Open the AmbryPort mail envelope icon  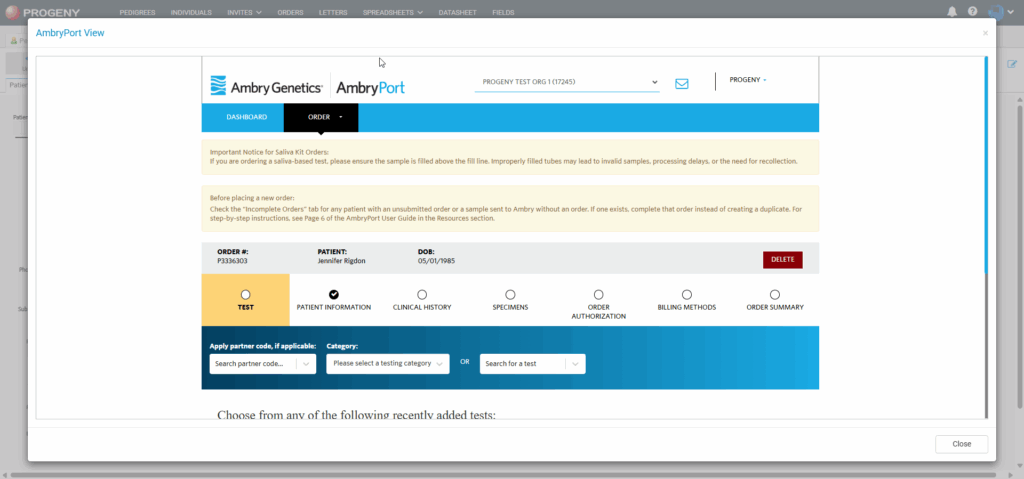click(682, 83)
